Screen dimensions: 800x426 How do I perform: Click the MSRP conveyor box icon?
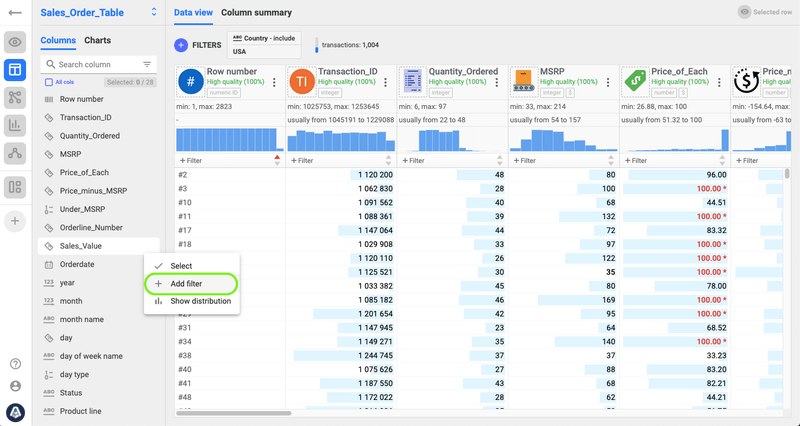coord(524,82)
